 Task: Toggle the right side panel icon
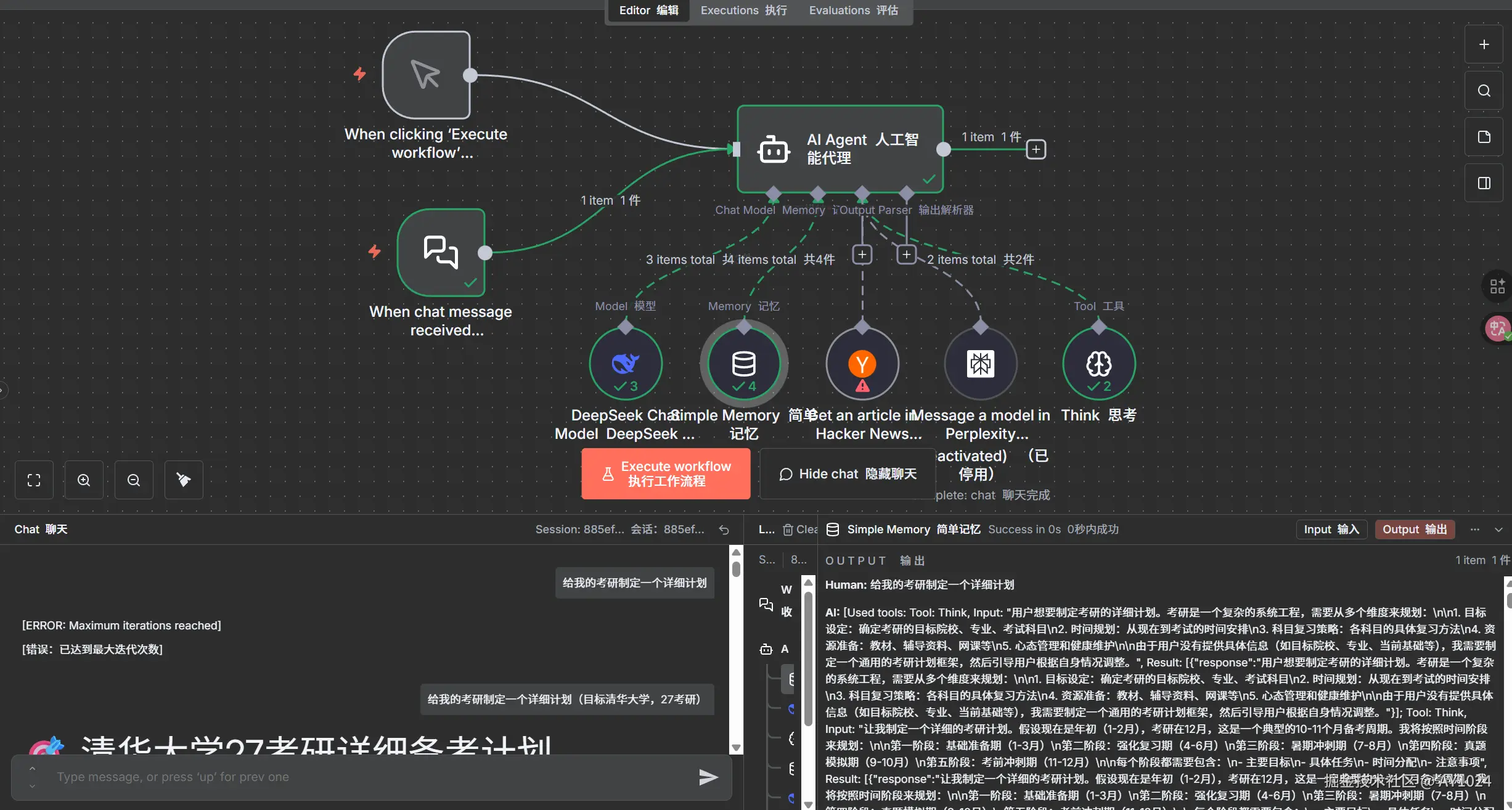1484,183
